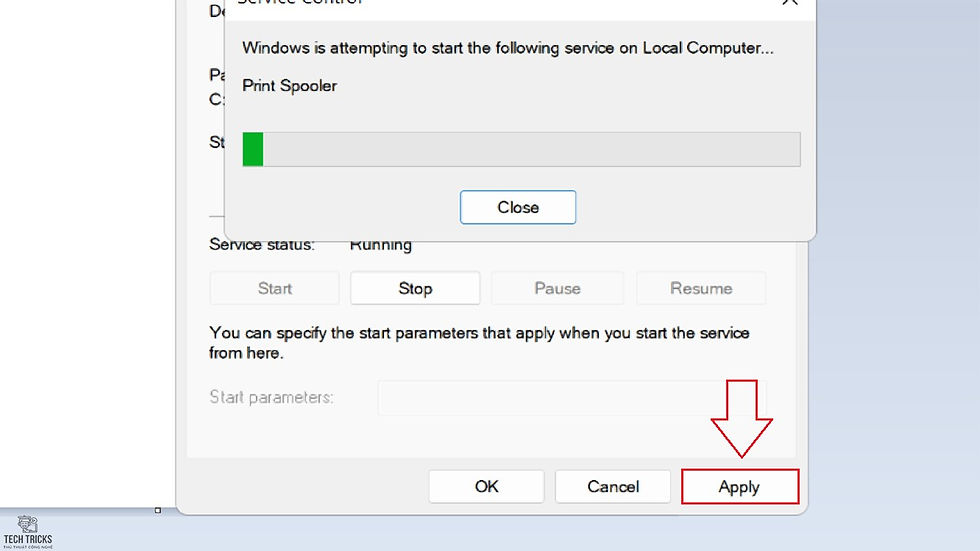Click the 'Service status:' label

click(x=262, y=245)
